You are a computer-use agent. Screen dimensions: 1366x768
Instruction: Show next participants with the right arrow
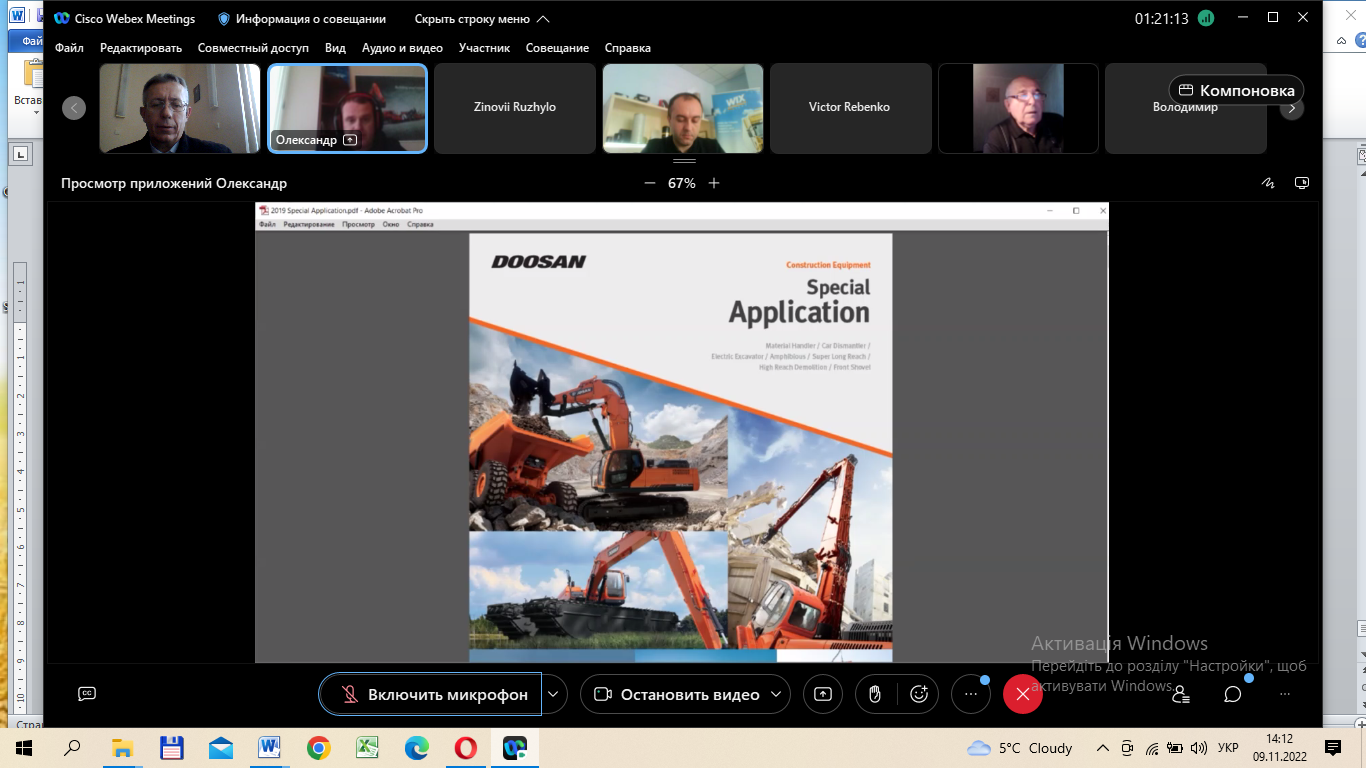tap(1292, 108)
